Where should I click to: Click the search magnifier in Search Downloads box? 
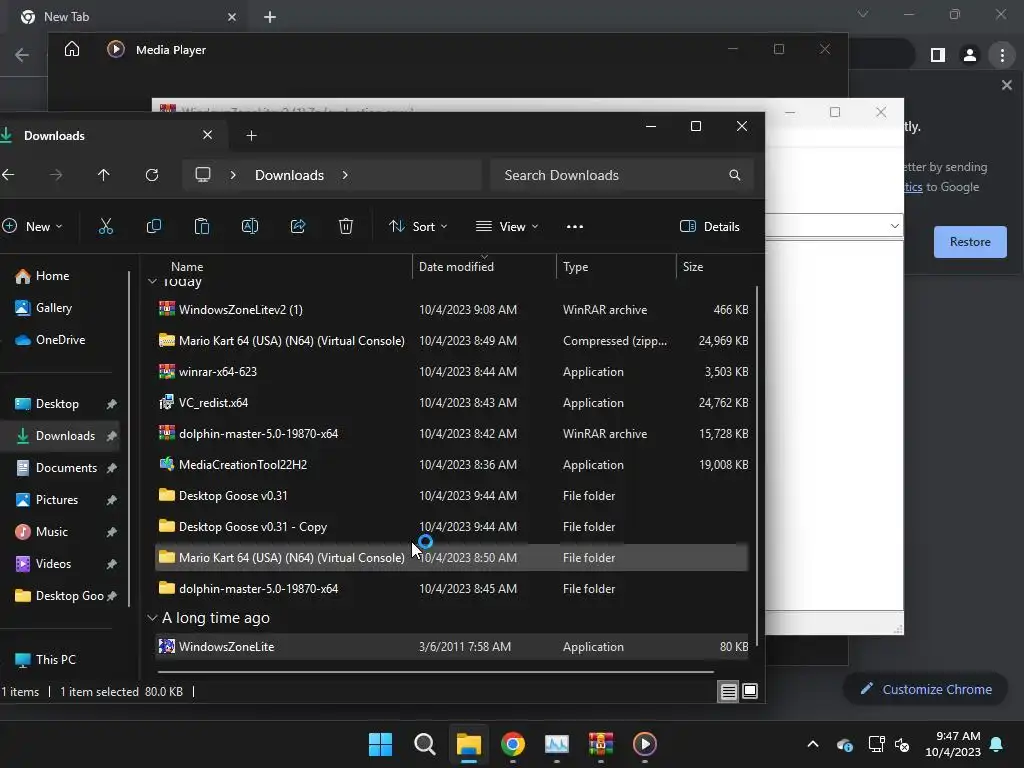[735, 175]
